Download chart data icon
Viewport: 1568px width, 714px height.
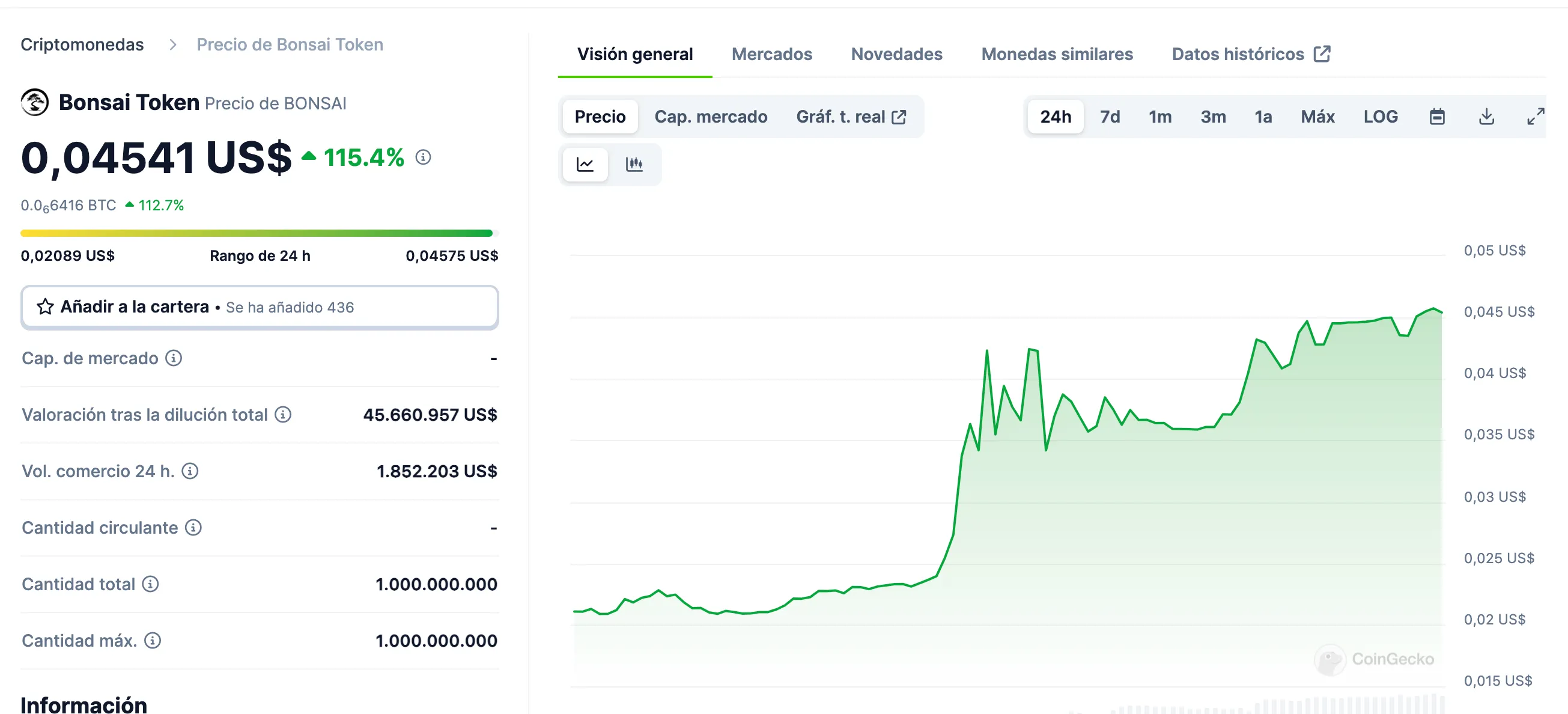pos(1486,116)
